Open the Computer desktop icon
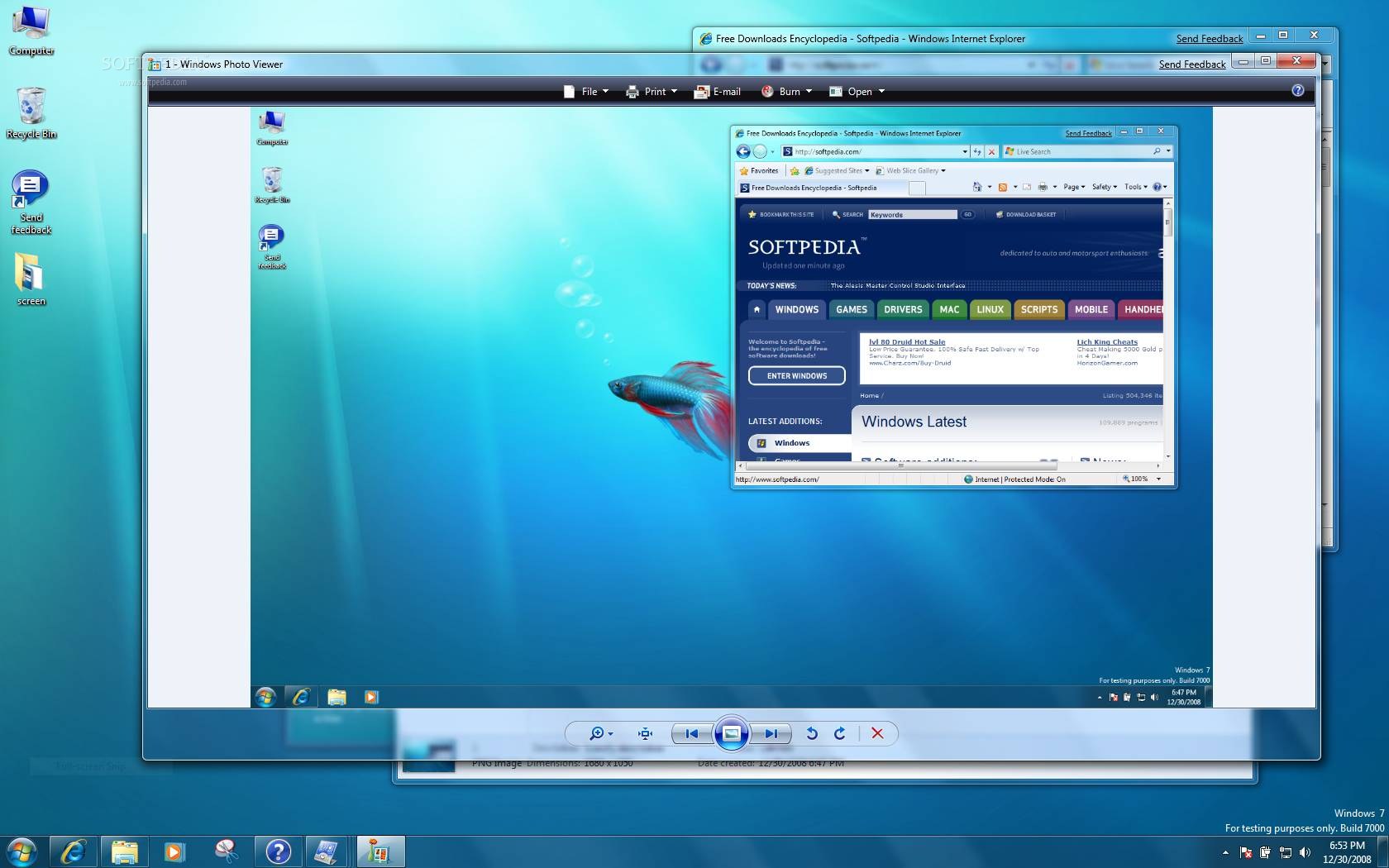This screenshot has width=1389, height=868. 31,31
